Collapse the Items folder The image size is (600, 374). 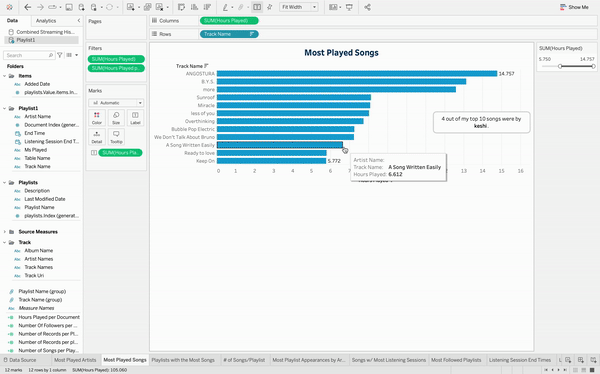[x=5, y=76]
